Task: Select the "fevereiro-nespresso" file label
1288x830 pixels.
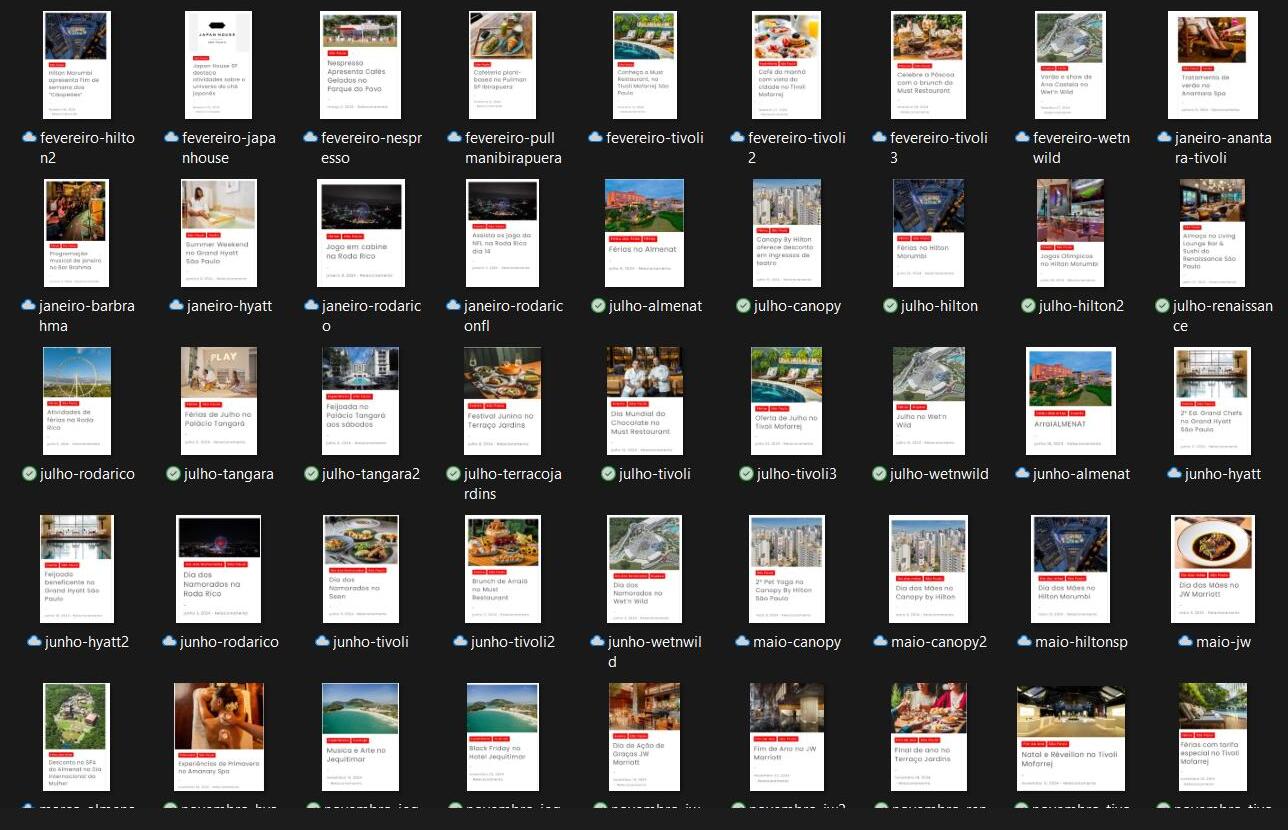Action: tap(372, 148)
